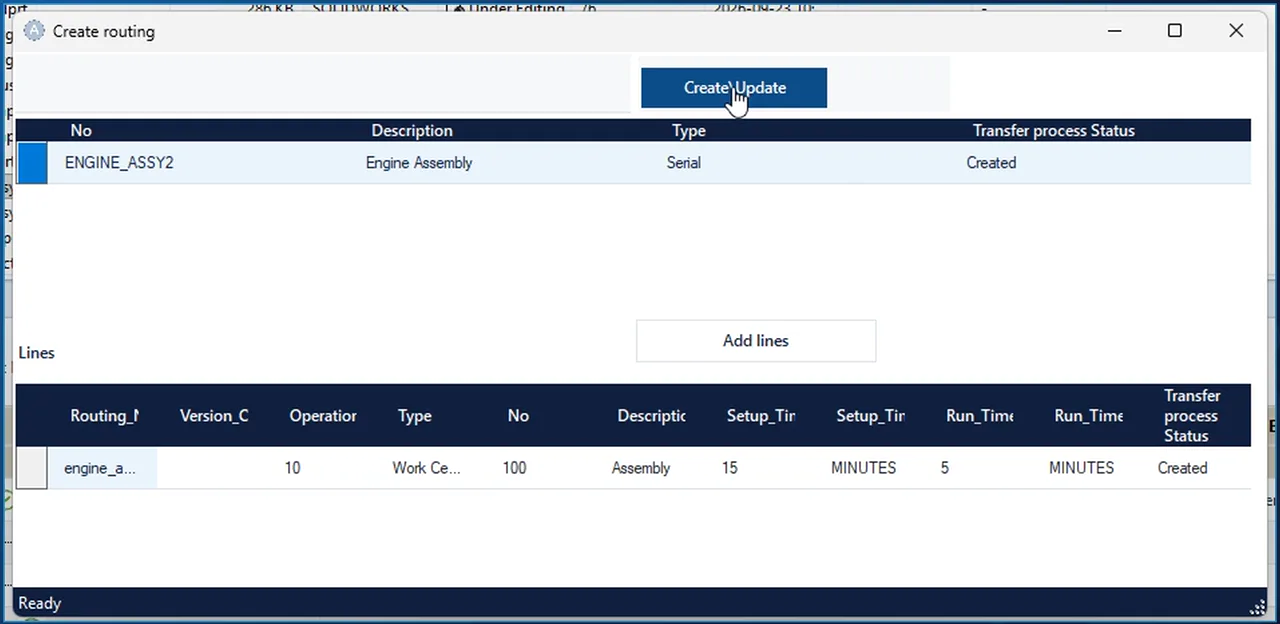This screenshot has width=1280, height=624.
Task: Click the Transfer process Status header in Lines grid
Action: click(1192, 416)
